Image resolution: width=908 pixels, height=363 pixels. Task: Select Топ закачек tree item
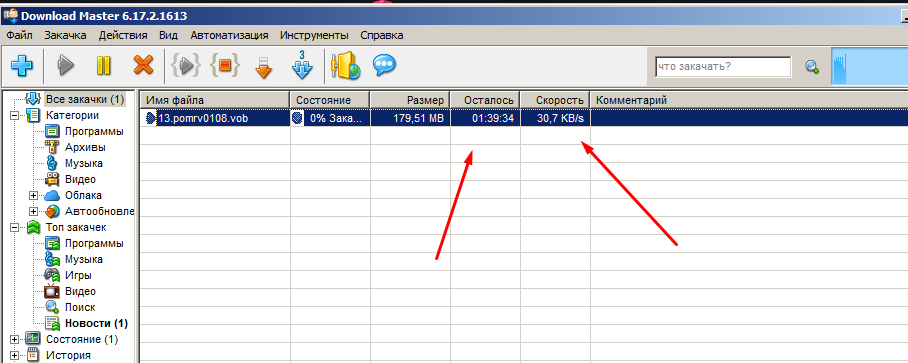coord(76,228)
